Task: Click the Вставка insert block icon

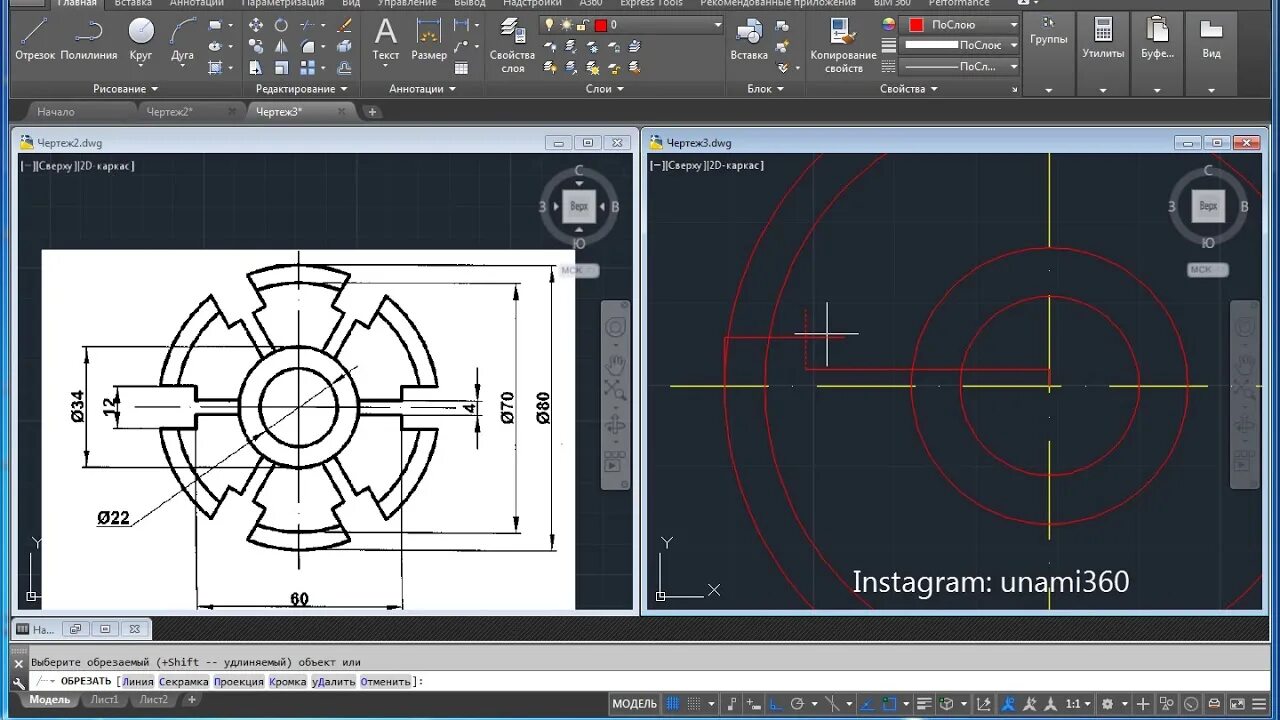Action: click(749, 40)
